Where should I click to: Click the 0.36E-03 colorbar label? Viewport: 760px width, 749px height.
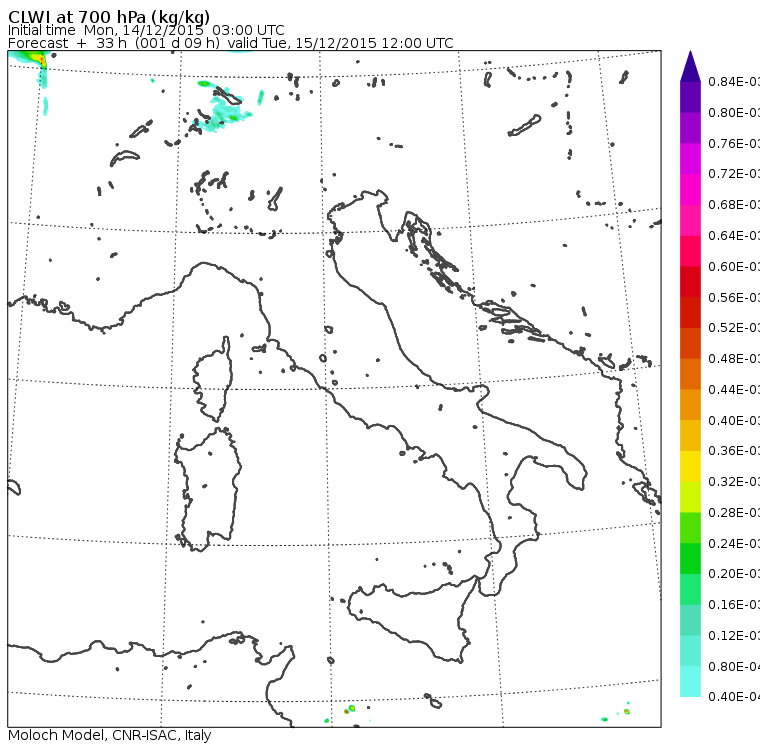click(734, 451)
